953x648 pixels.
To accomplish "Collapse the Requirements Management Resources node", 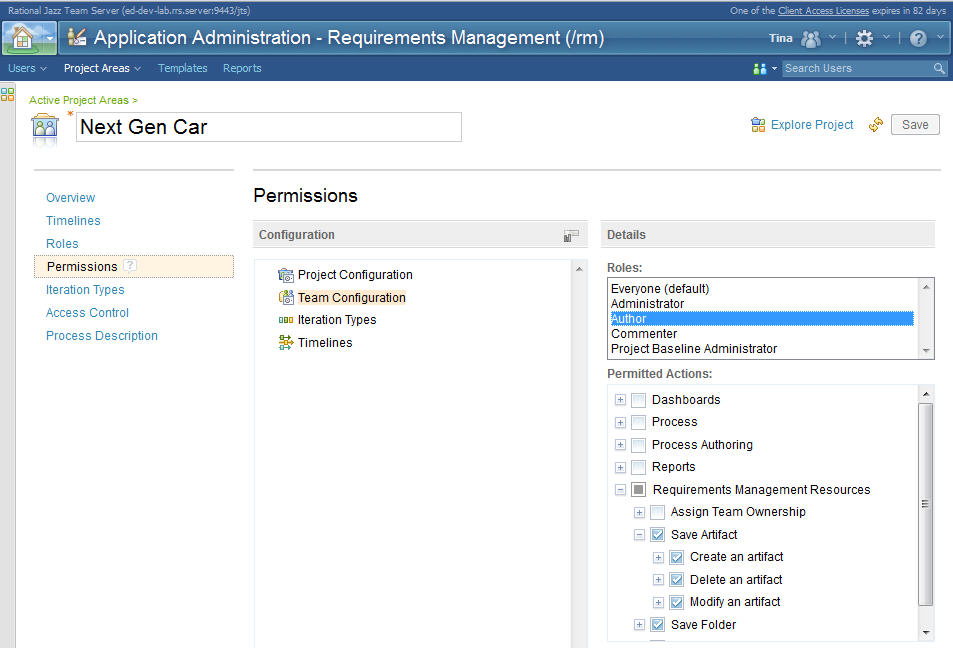I will click(x=621, y=489).
